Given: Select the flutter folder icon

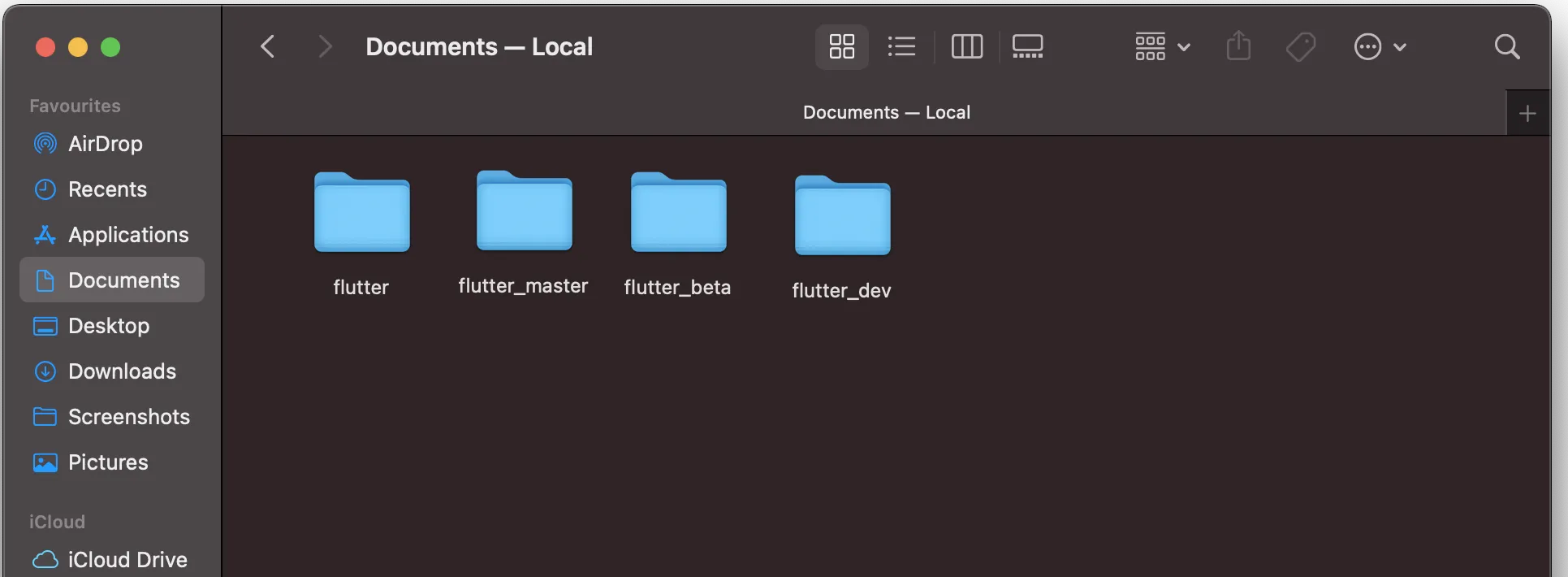Looking at the screenshot, I should tap(361, 212).
